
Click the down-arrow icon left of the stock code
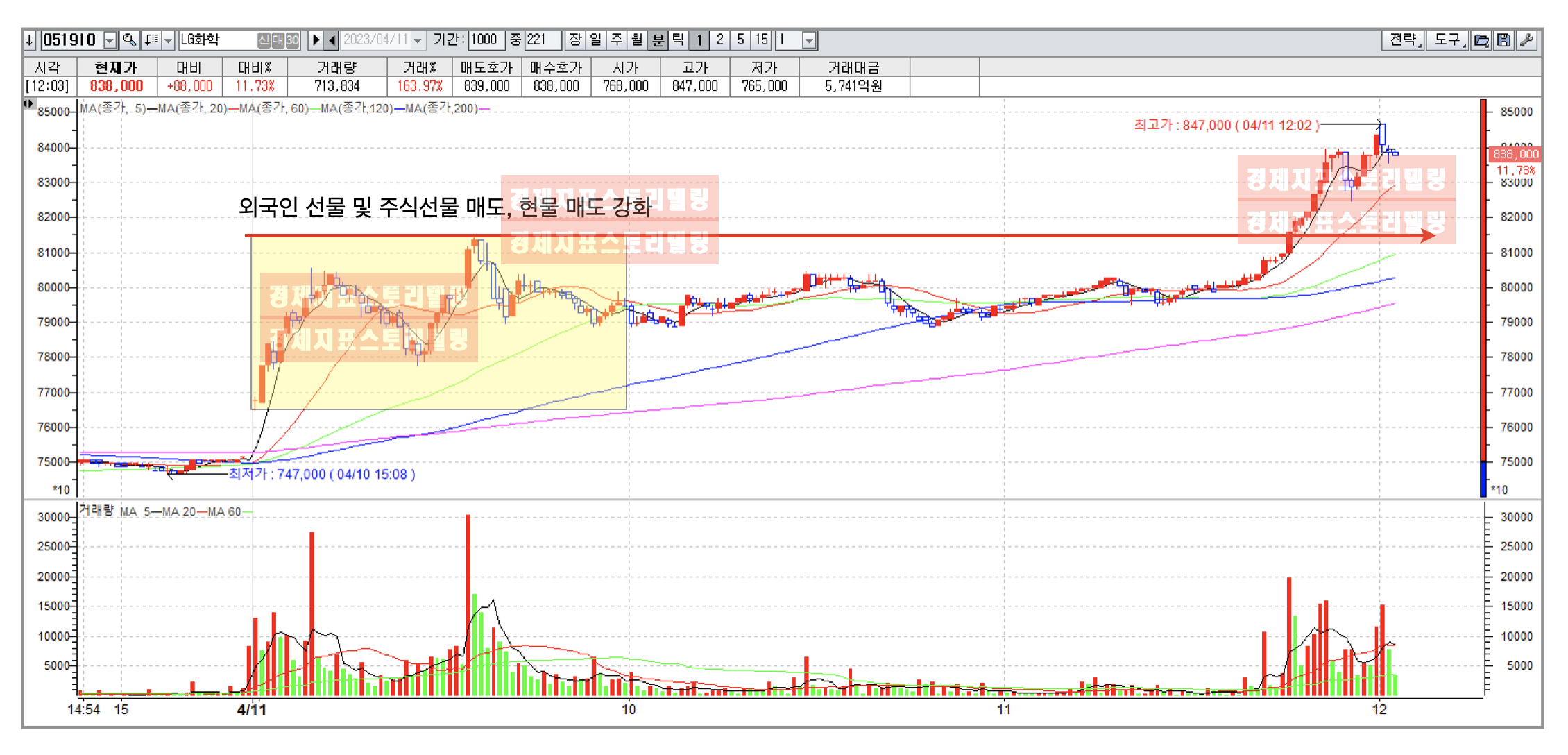click(x=29, y=40)
